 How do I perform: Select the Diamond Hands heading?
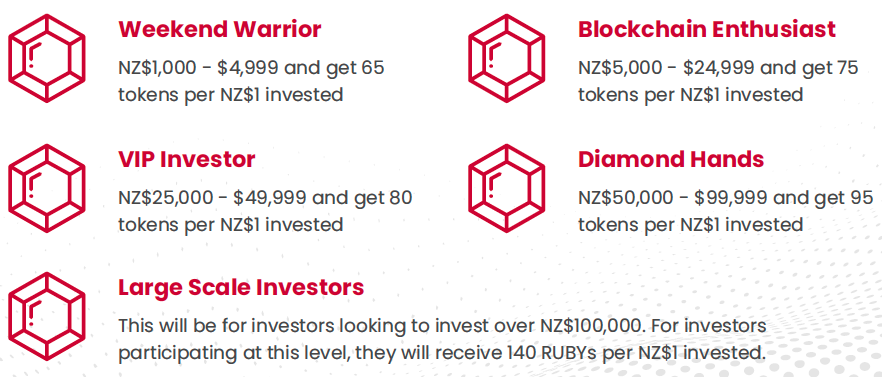pyautogui.click(x=671, y=159)
